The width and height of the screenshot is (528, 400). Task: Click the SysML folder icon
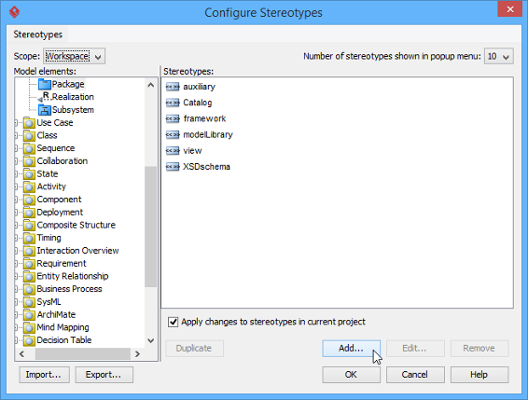pyautogui.click(x=29, y=302)
